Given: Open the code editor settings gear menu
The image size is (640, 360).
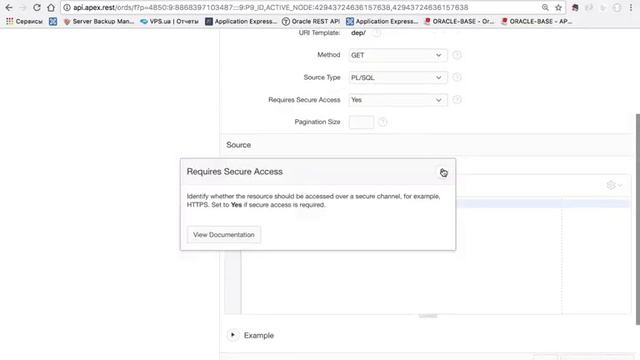Looking at the screenshot, I should [x=614, y=185].
